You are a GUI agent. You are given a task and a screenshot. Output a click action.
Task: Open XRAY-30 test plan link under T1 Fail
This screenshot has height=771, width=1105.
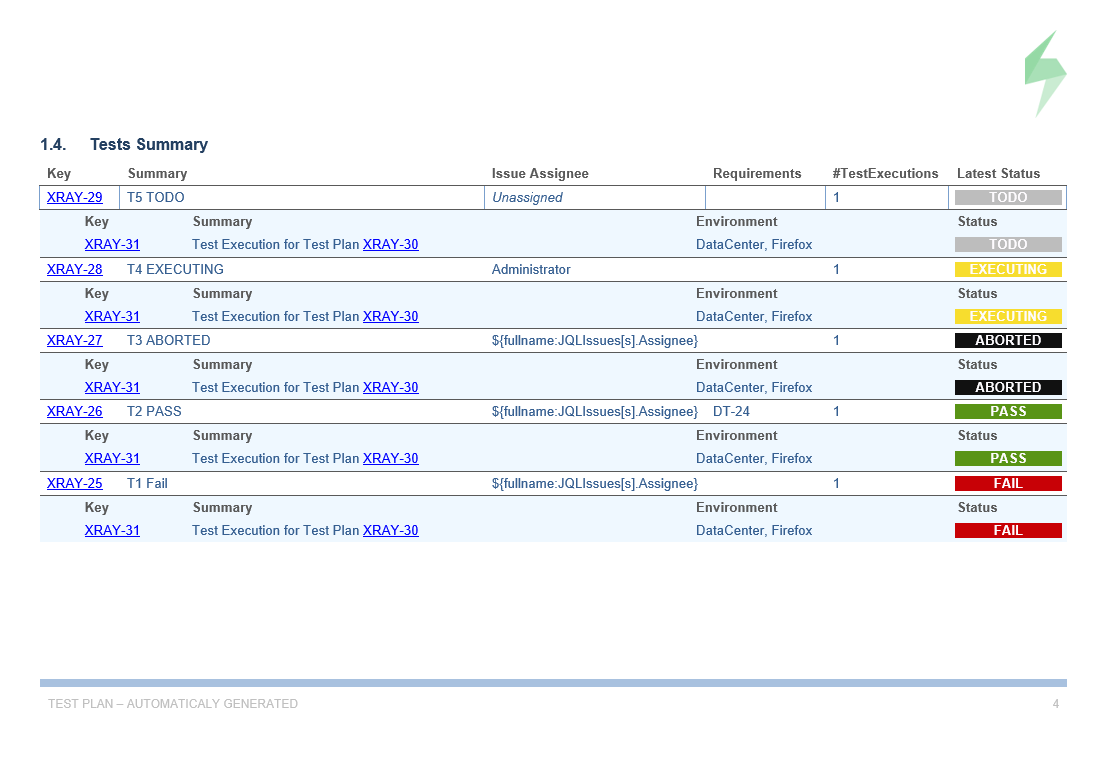tap(390, 531)
